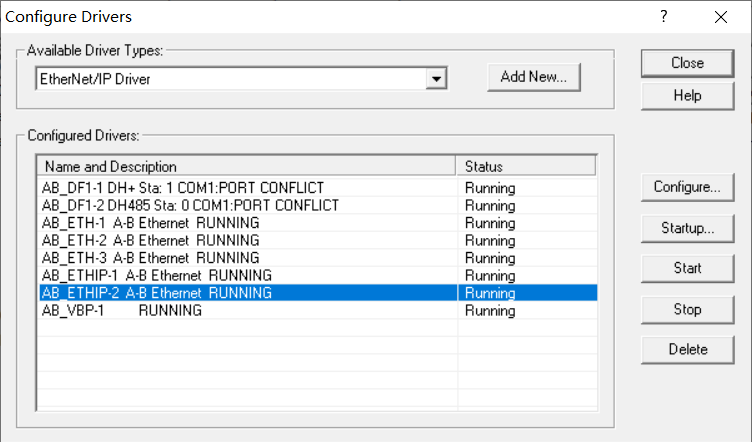This screenshot has height=442, width=752.
Task: Open Help using the Help button
Action: (x=687, y=96)
